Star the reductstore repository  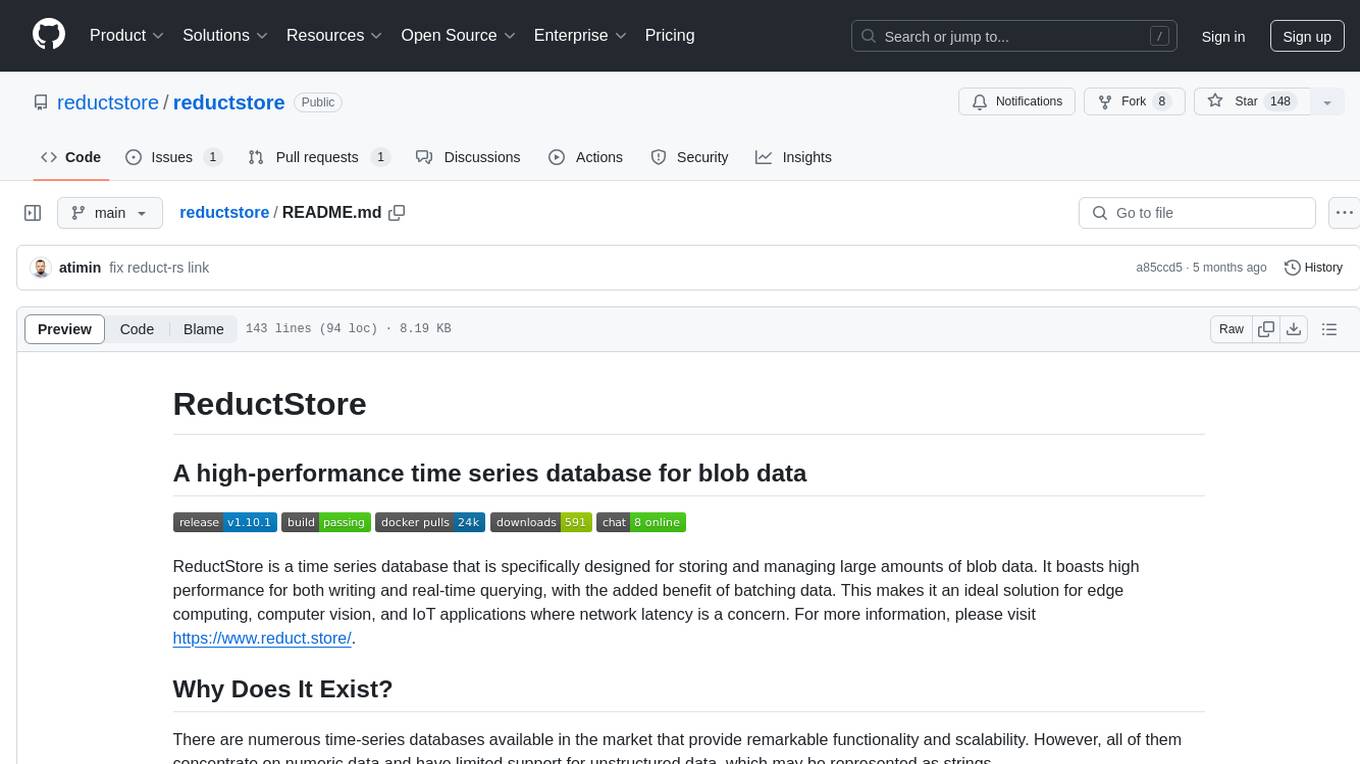[1252, 101]
